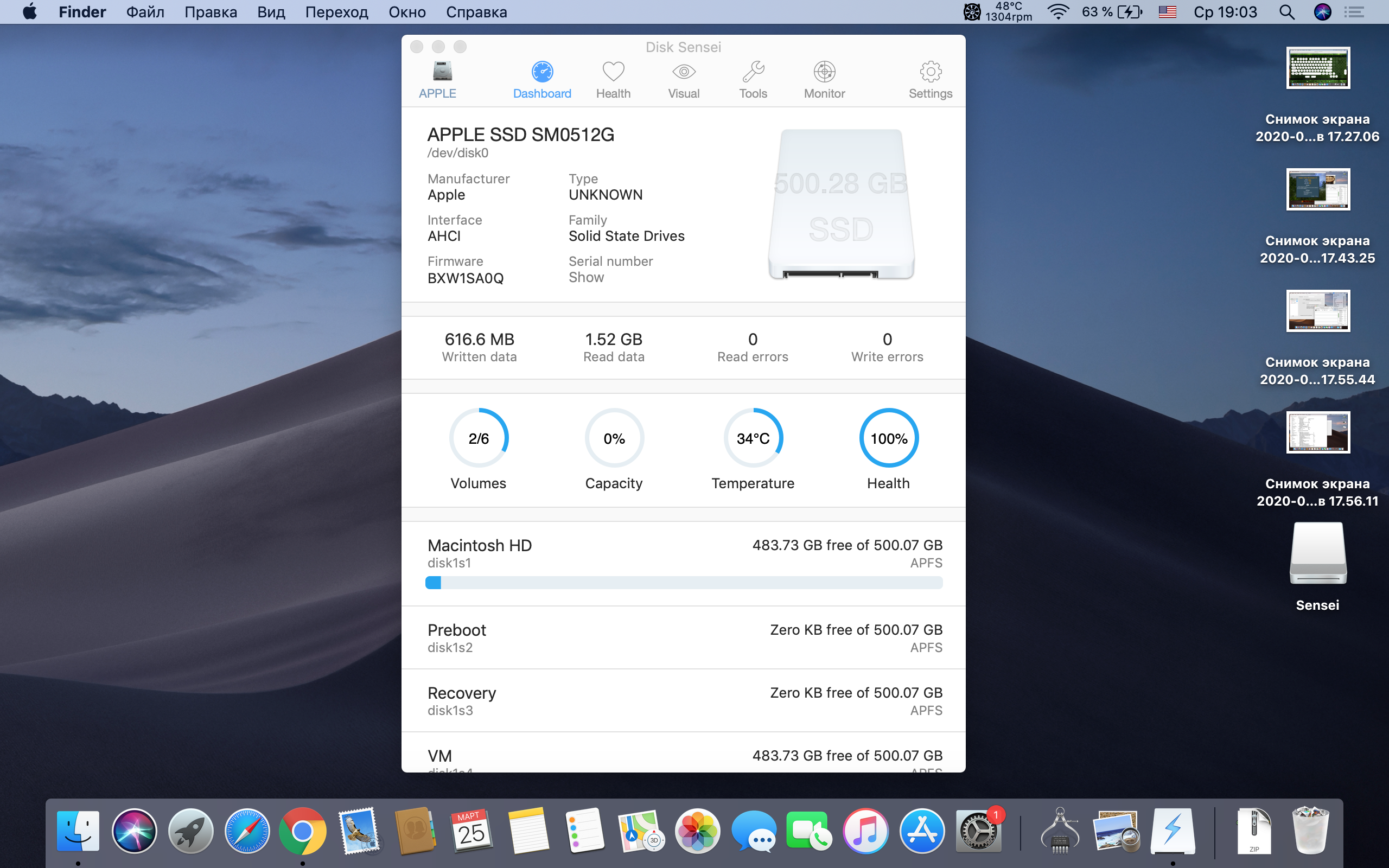Viewport: 1389px width, 868px height.
Task: Open the Переход menu
Action: click(336, 12)
